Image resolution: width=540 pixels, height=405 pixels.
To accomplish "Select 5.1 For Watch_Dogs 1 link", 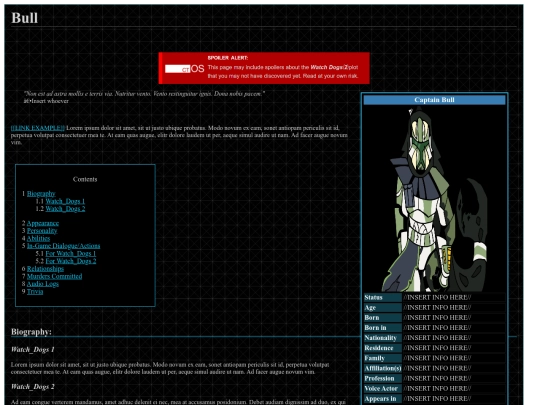I will coord(71,253).
